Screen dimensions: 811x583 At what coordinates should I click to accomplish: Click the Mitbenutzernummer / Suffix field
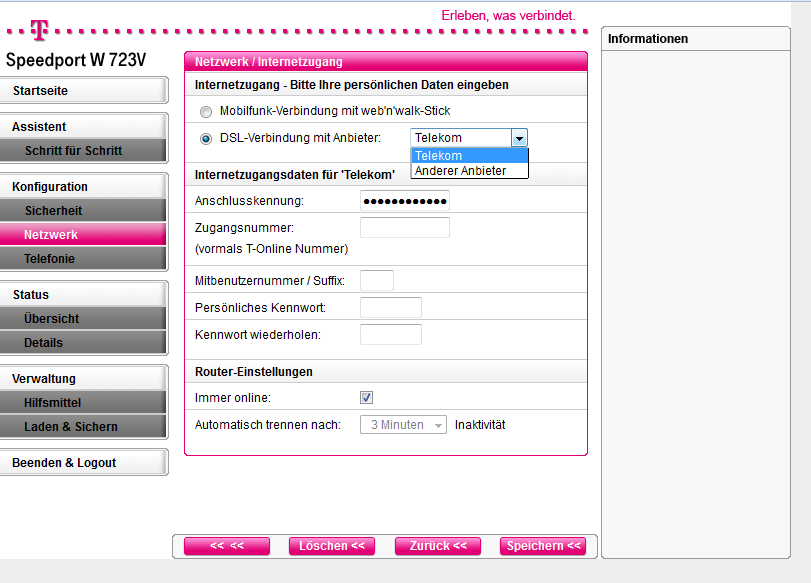pos(377,280)
